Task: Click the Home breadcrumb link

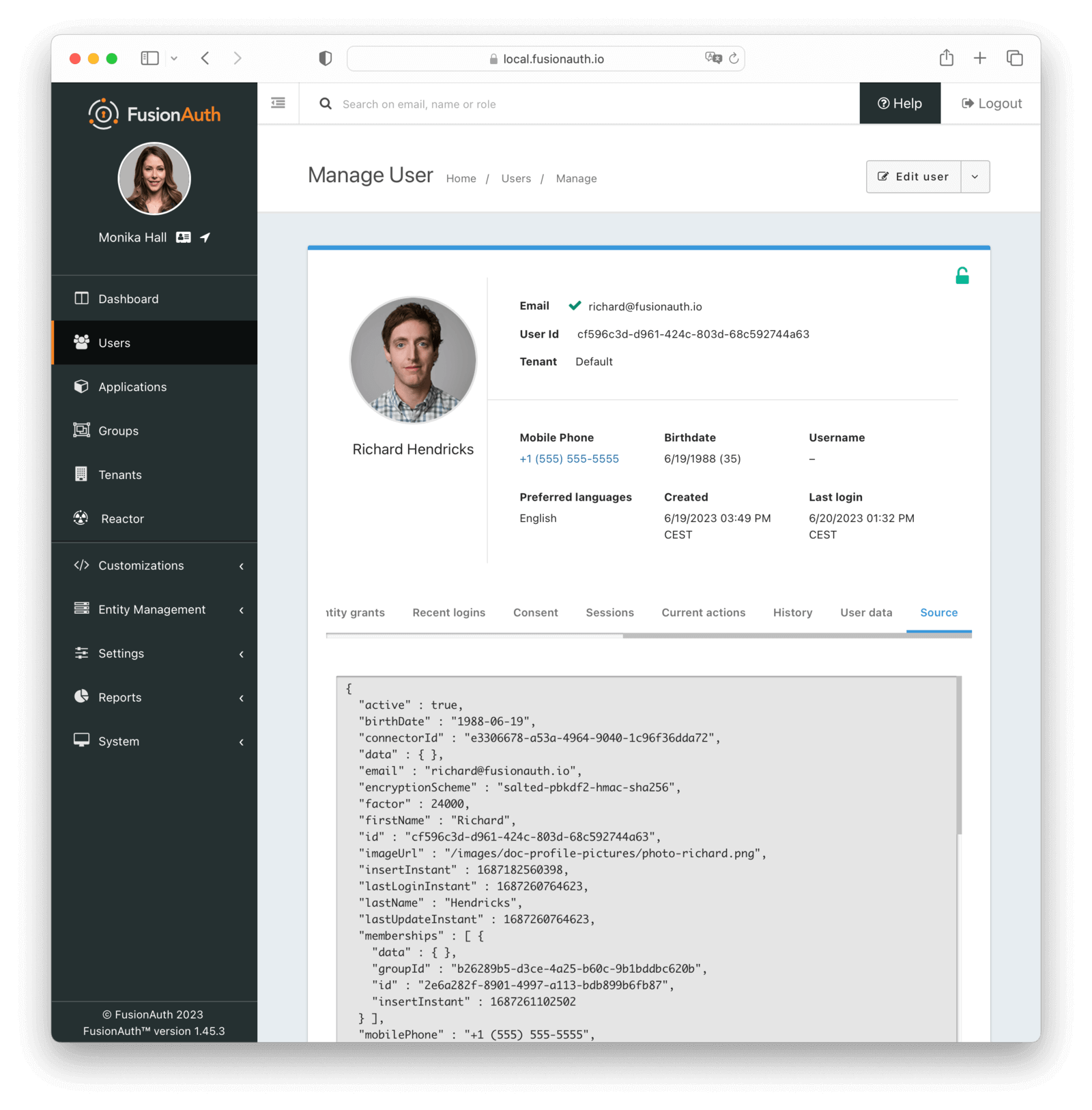Action: 461,178
